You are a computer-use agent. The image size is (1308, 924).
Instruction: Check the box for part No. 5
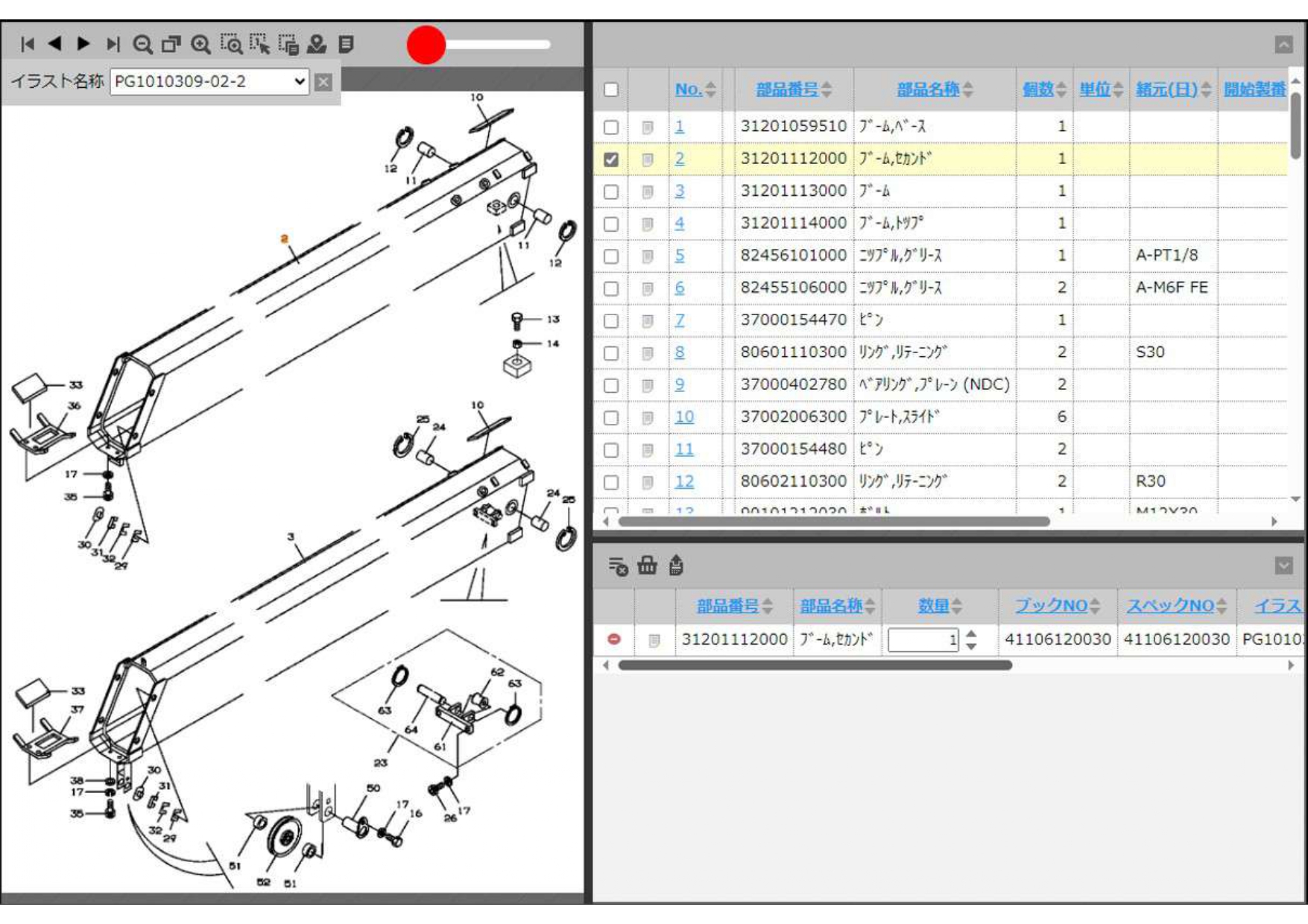click(611, 256)
